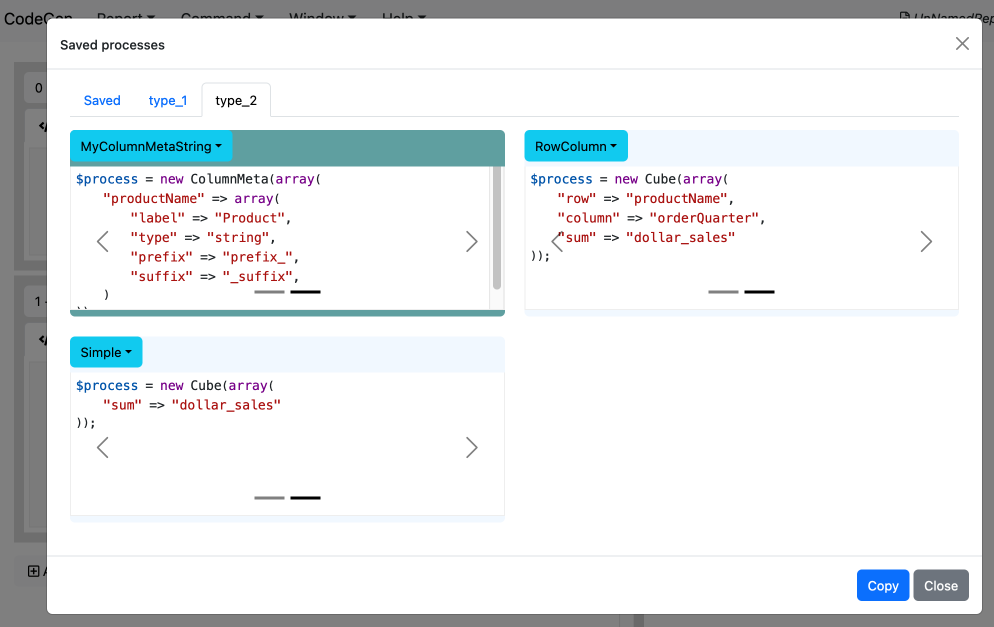
Task: Go to previous slide in MyColumnMetaString card
Action: coord(103,242)
